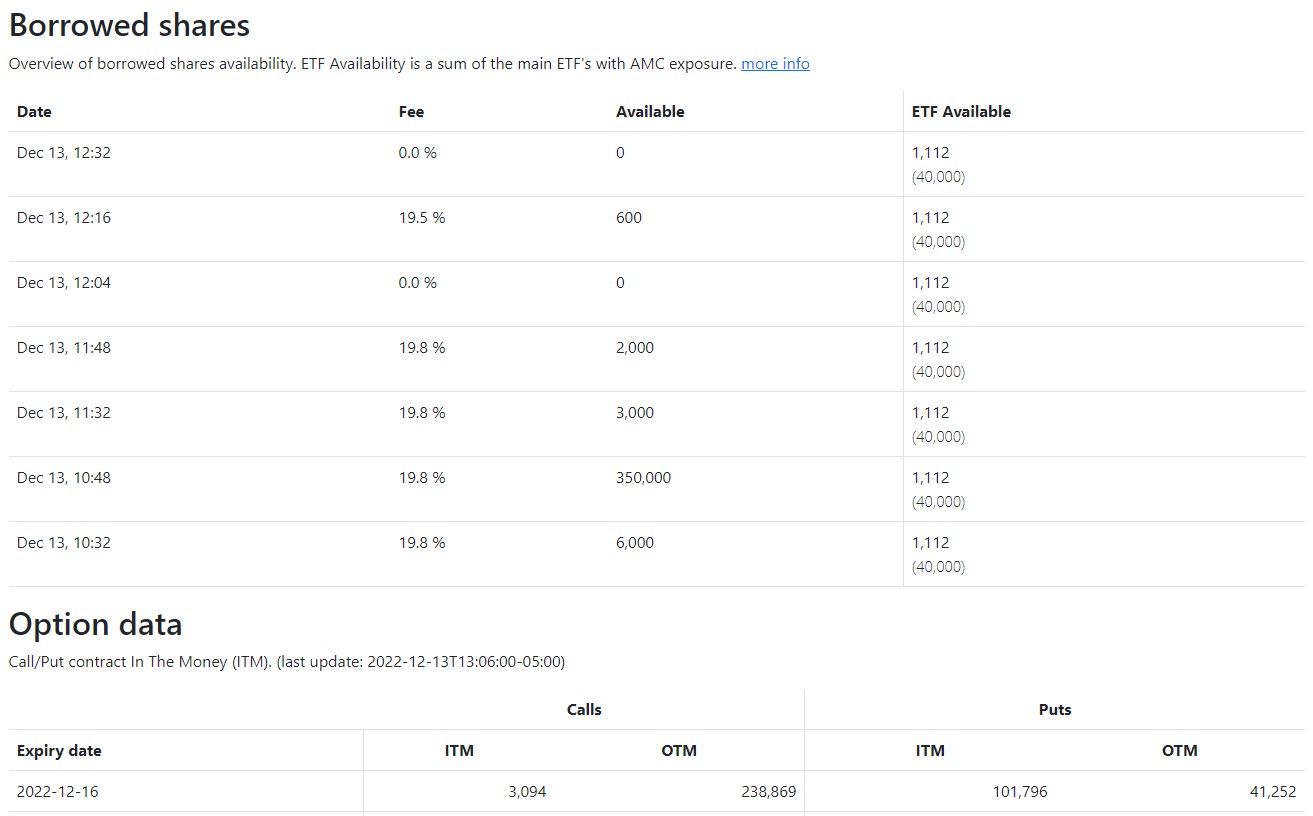The width and height of the screenshot is (1313, 816).
Task: Select the Dec 13, 12:32 date cell
Action: (64, 153)
